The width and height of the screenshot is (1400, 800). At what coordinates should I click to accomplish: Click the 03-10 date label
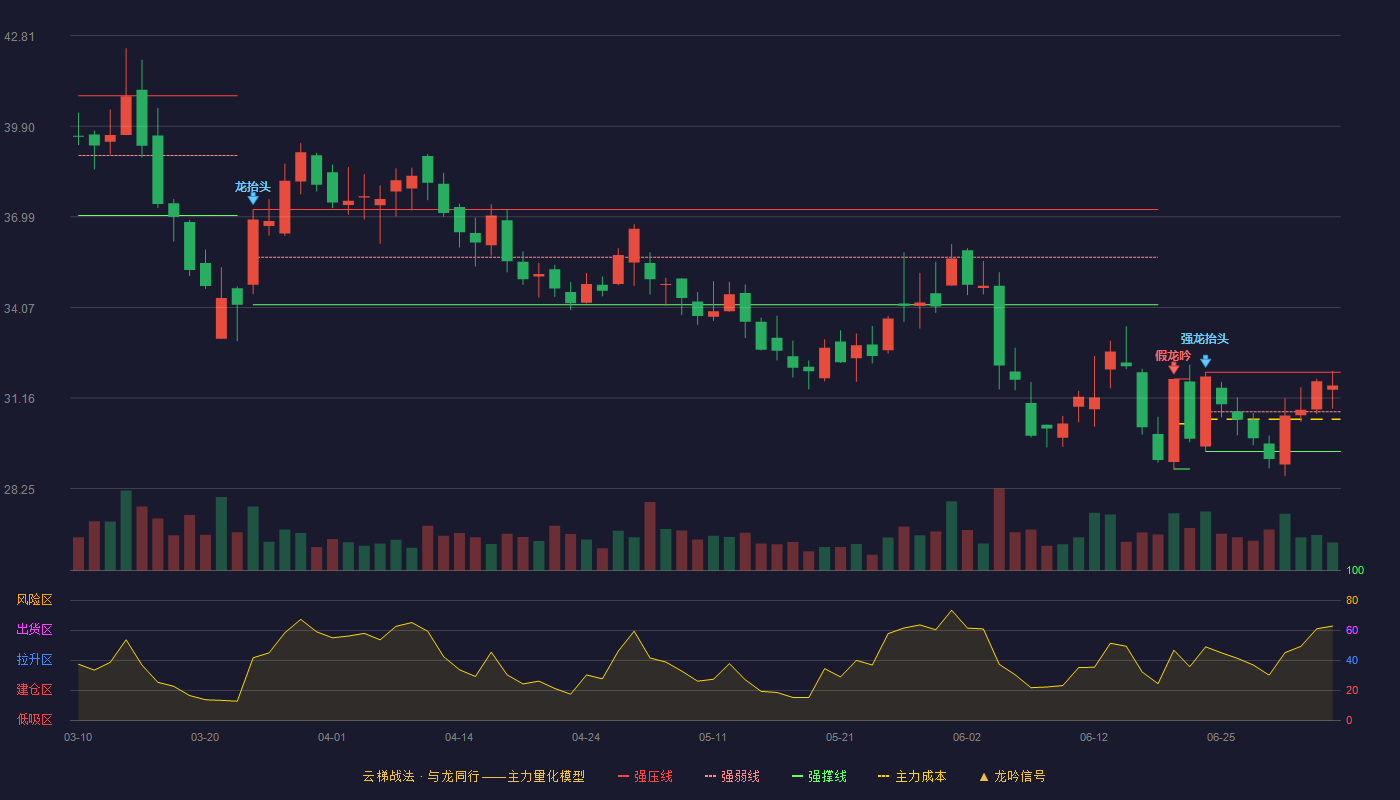coord(78,737)
